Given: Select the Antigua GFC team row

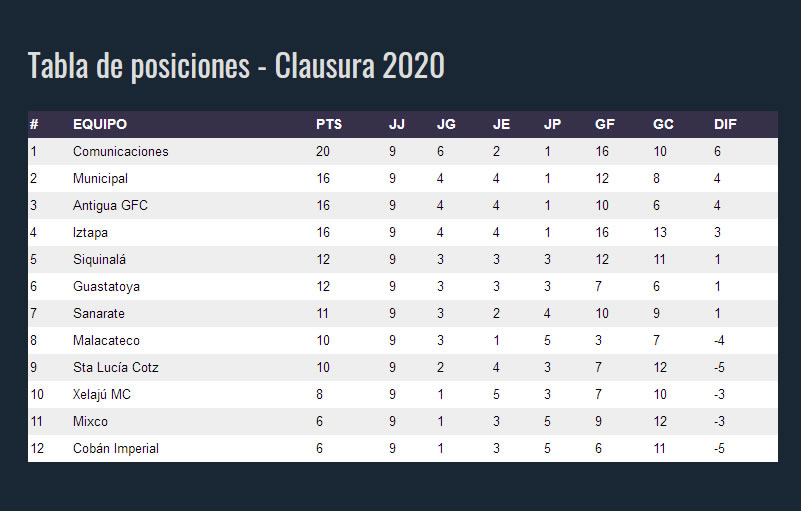Looking at the screenshot, I should (x=403, y=205).
